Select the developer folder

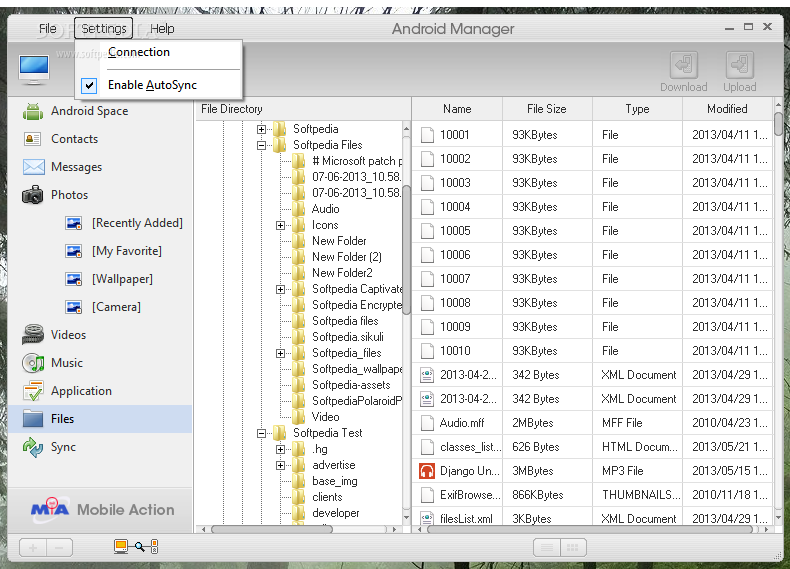336,513
